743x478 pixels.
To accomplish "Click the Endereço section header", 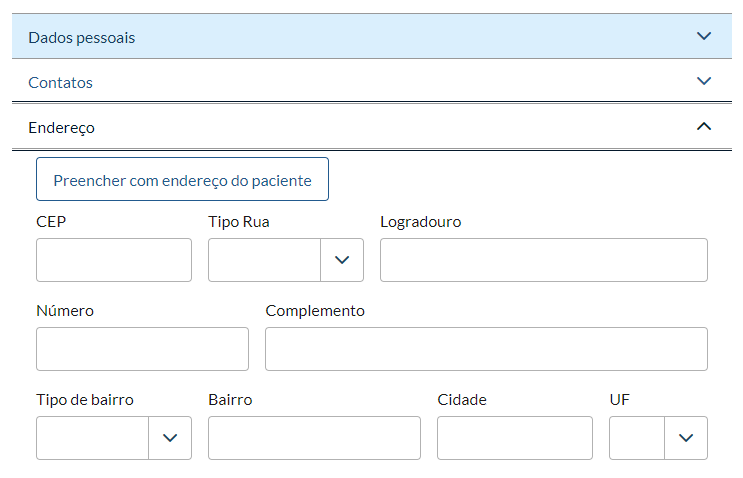I will [62, 127].
